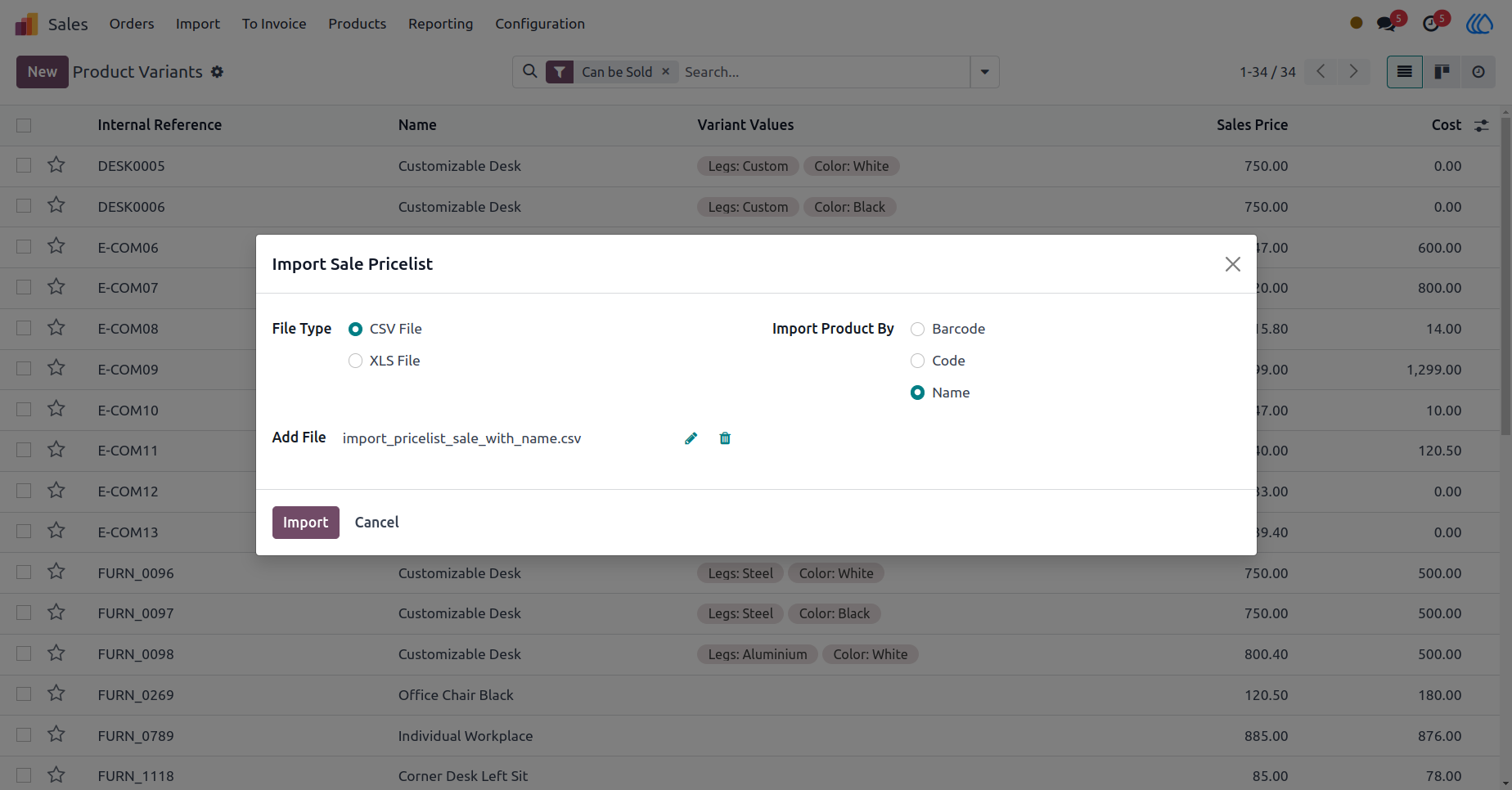Click Cancel in the import dialog
The height and width of the screenshot is (790, 1512).
(376, 523)
